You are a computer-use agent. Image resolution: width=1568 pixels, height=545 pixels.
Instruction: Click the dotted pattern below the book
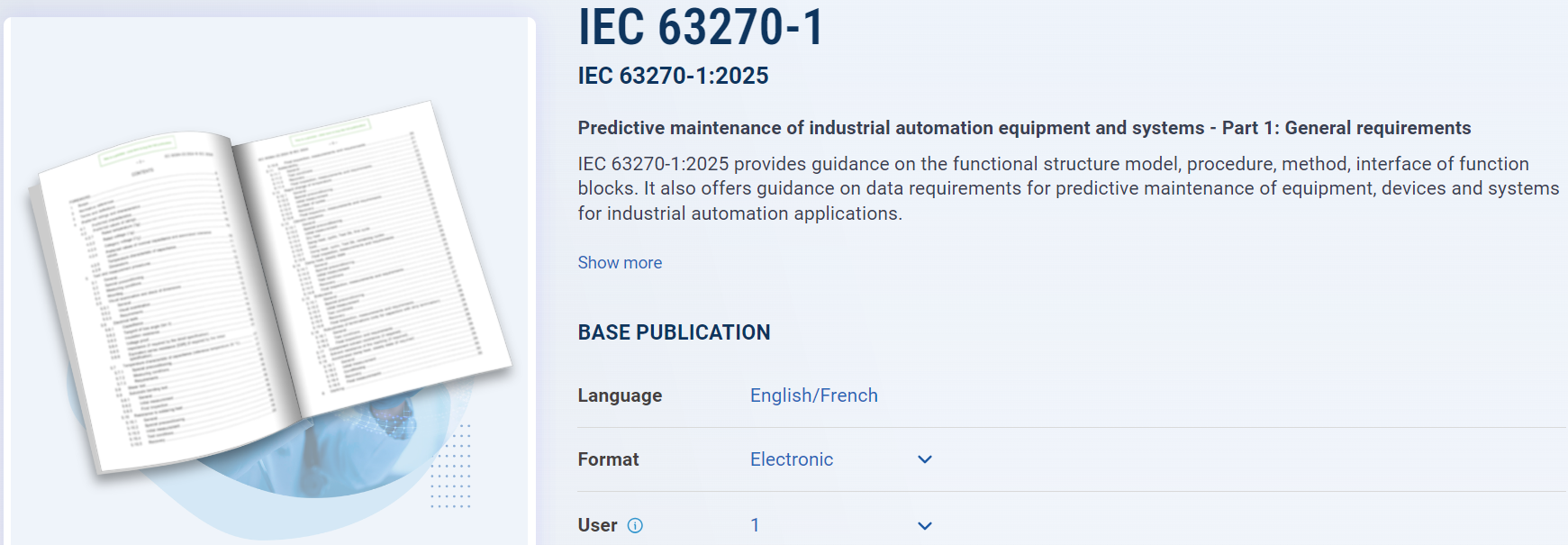[x=450, y=468]
